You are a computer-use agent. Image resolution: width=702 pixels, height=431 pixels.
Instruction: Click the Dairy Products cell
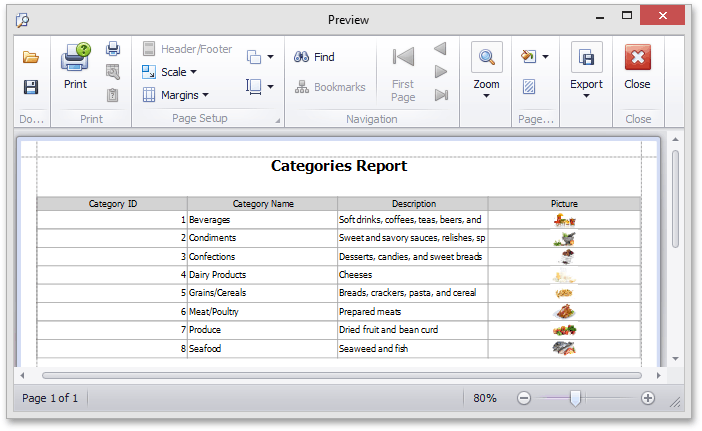tap(262, 275)
